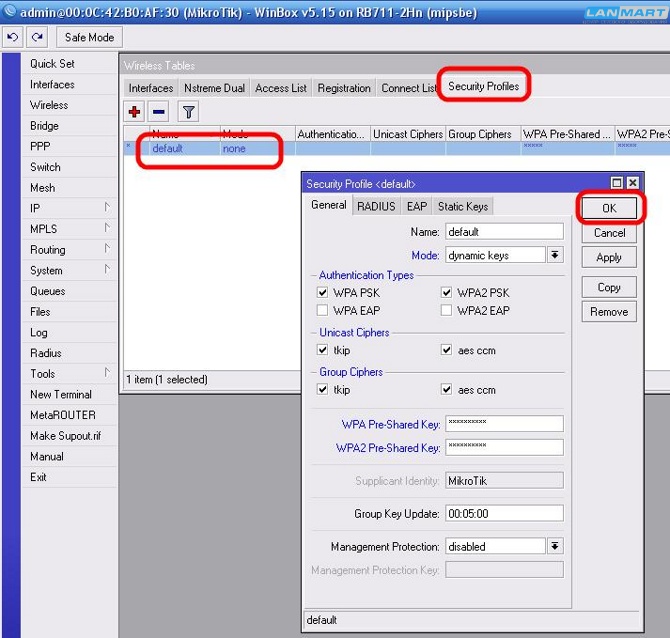
Task: Switch to the RADIUS tab
Action: 376,206
